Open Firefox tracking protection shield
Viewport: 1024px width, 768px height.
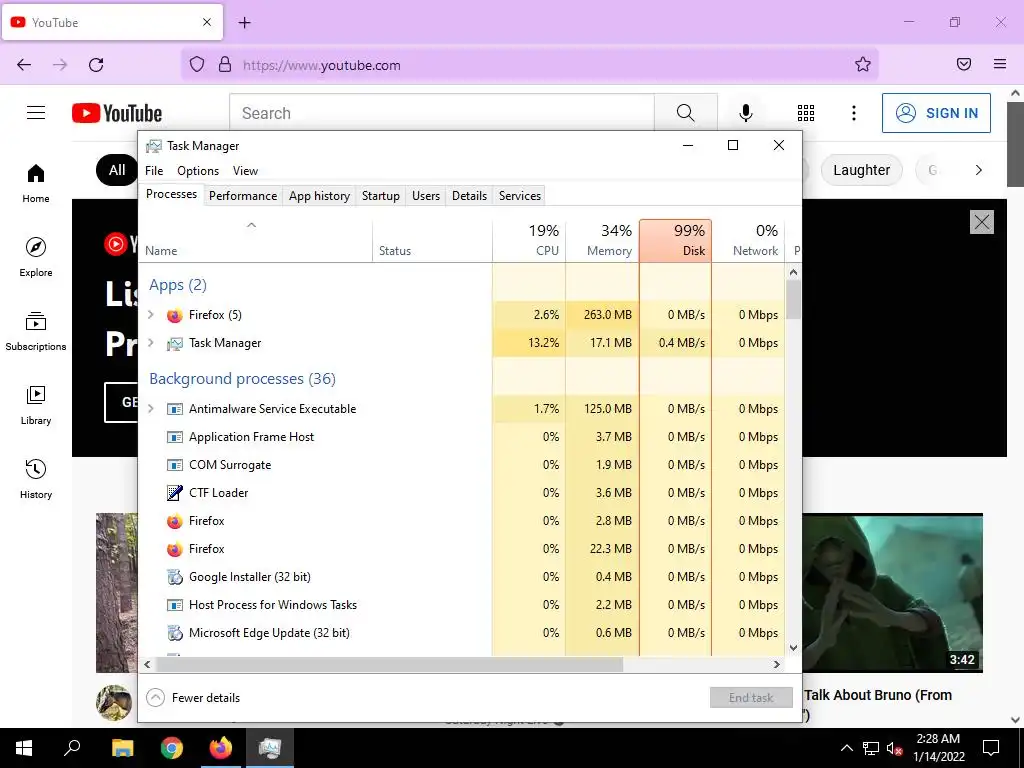click(197, 64)
